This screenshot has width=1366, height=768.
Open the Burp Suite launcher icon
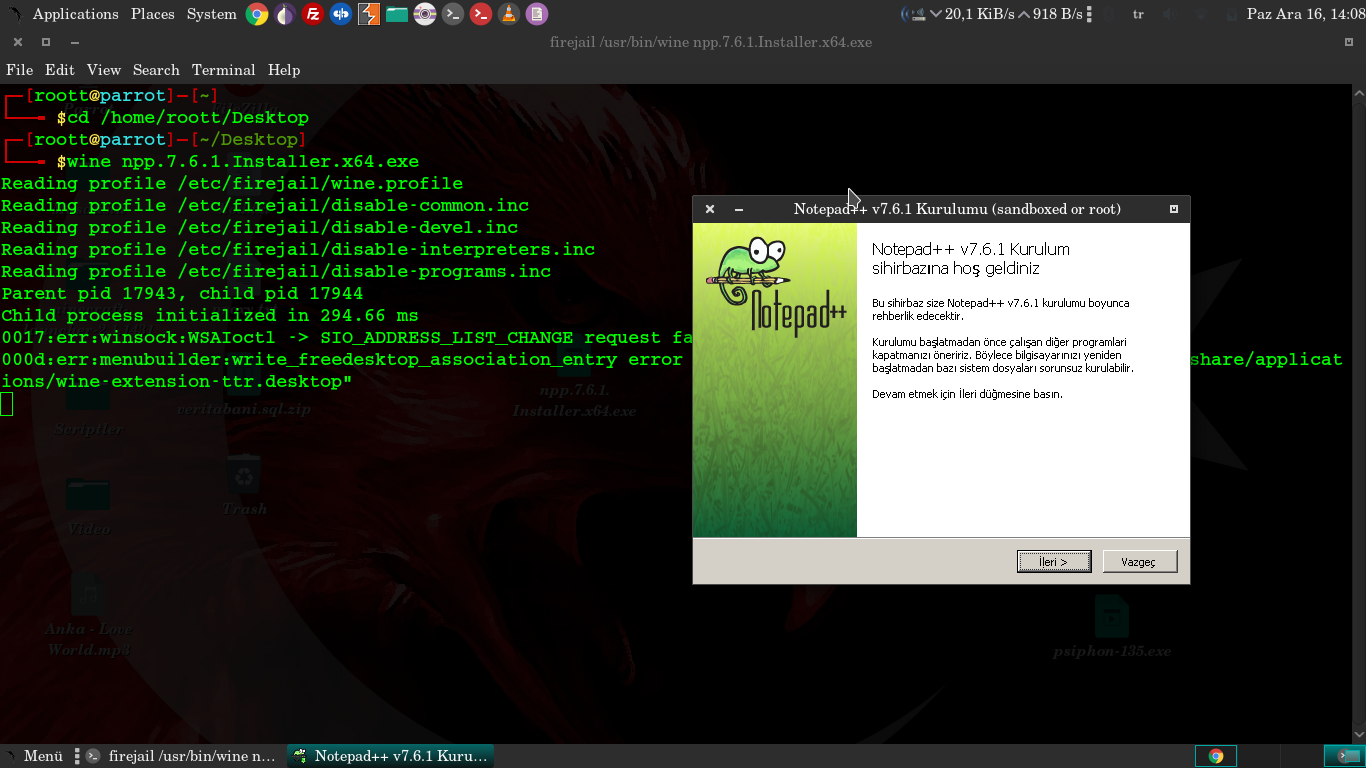click(369, 14)
